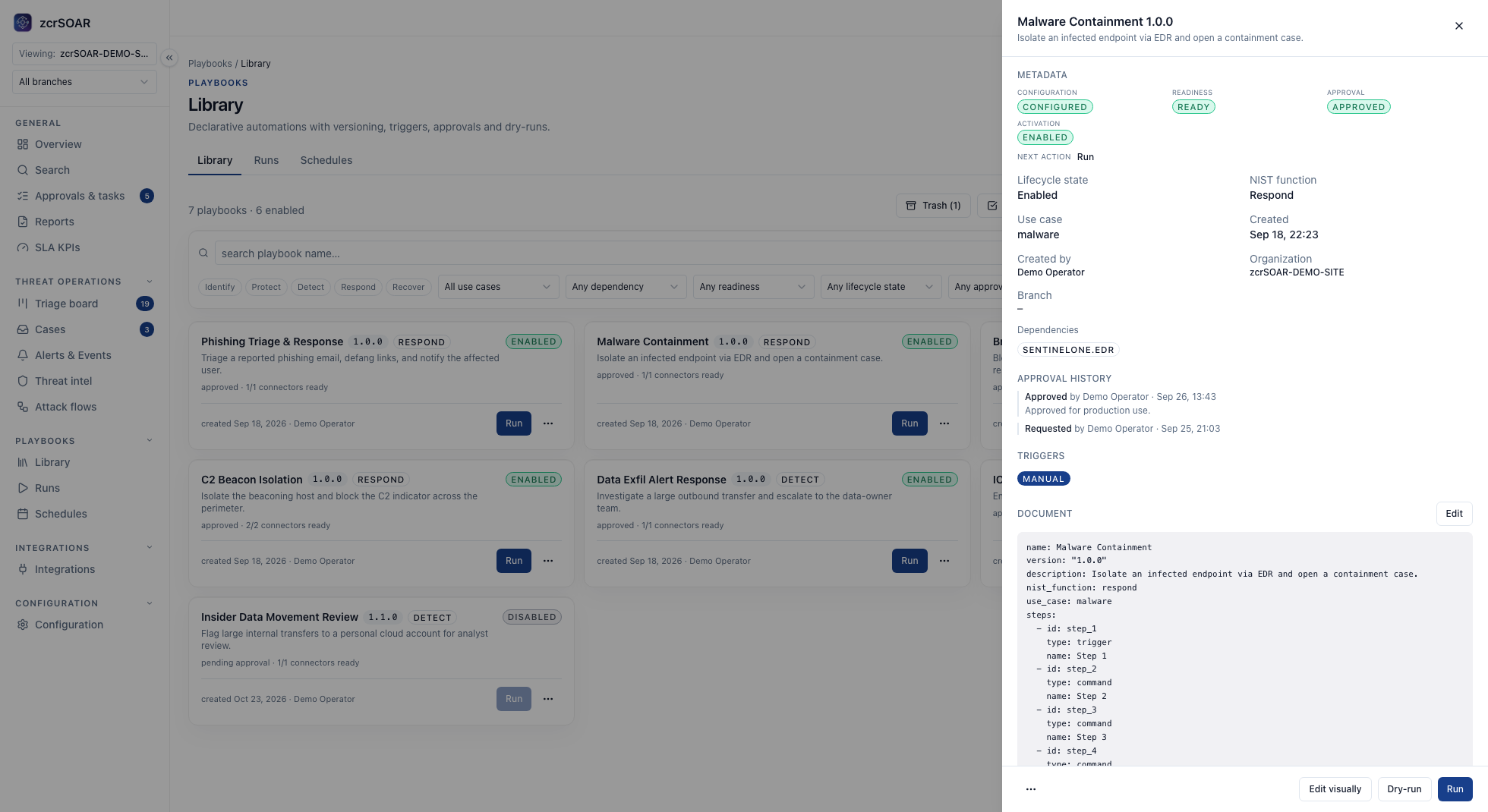Open more options for Phishing Triage card
The height and width of the screenshot is (812, 1488).
548,423
